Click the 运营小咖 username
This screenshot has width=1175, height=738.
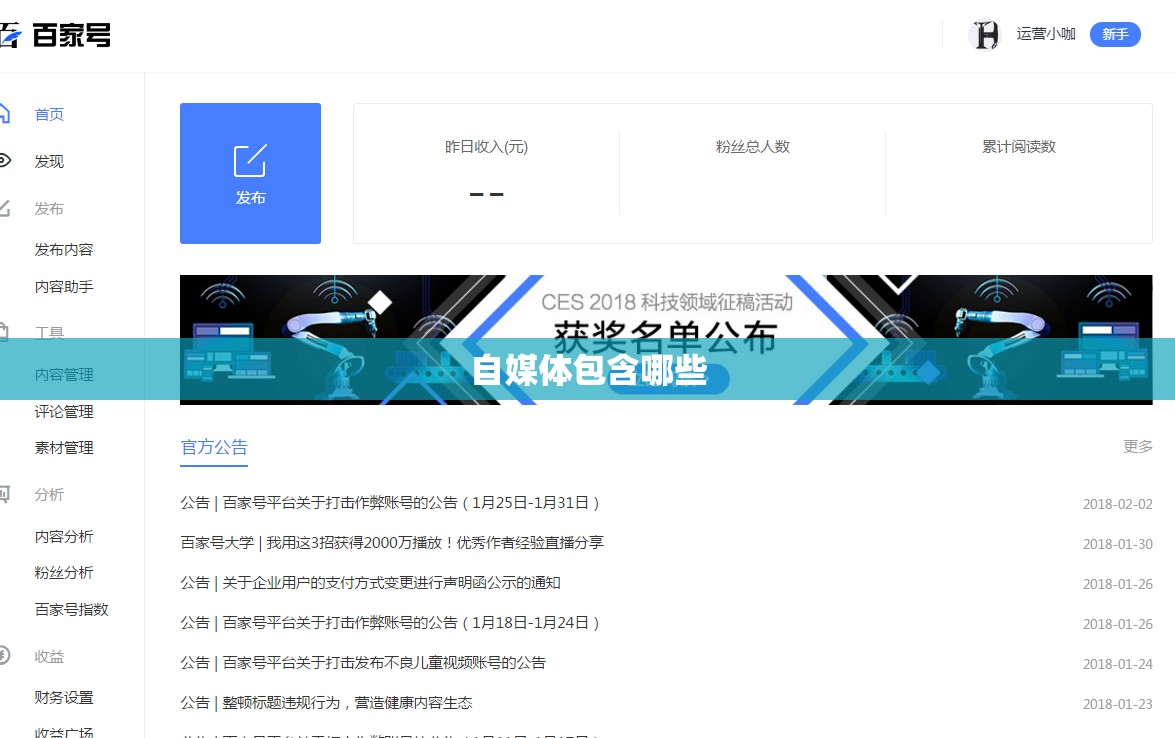coord(1046,34)
